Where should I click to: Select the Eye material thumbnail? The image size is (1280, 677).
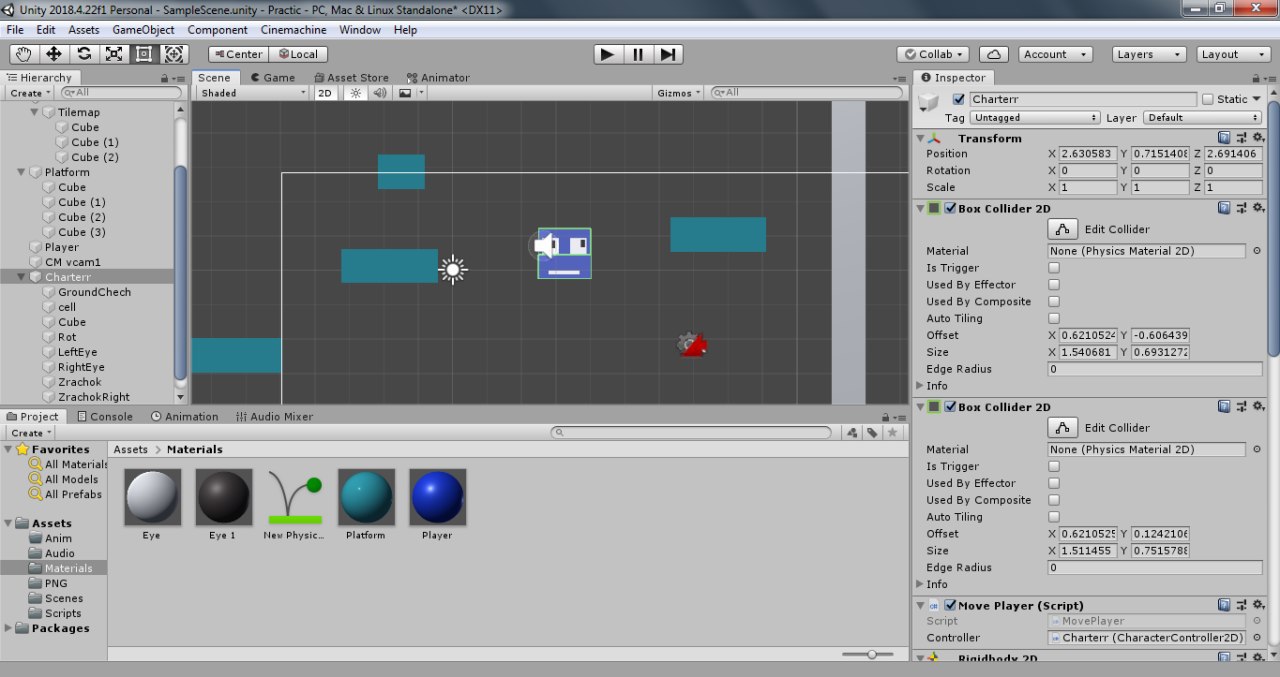tap(152, 497)
